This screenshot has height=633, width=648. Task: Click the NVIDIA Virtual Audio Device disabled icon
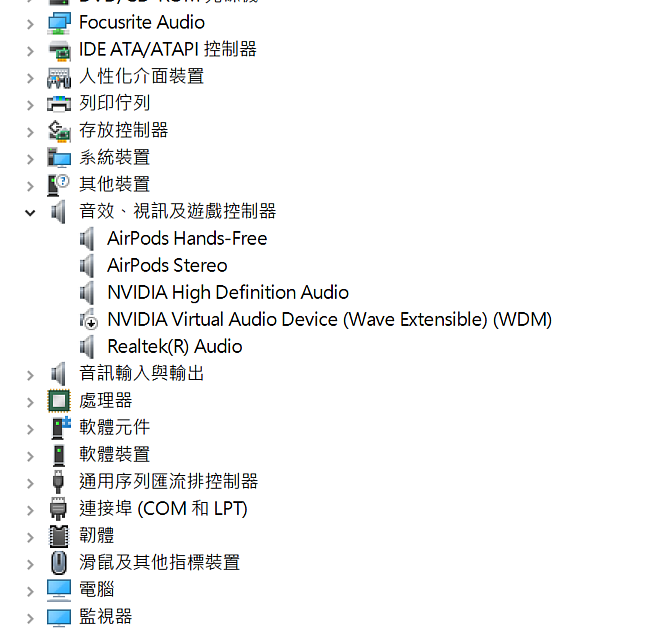88,319
